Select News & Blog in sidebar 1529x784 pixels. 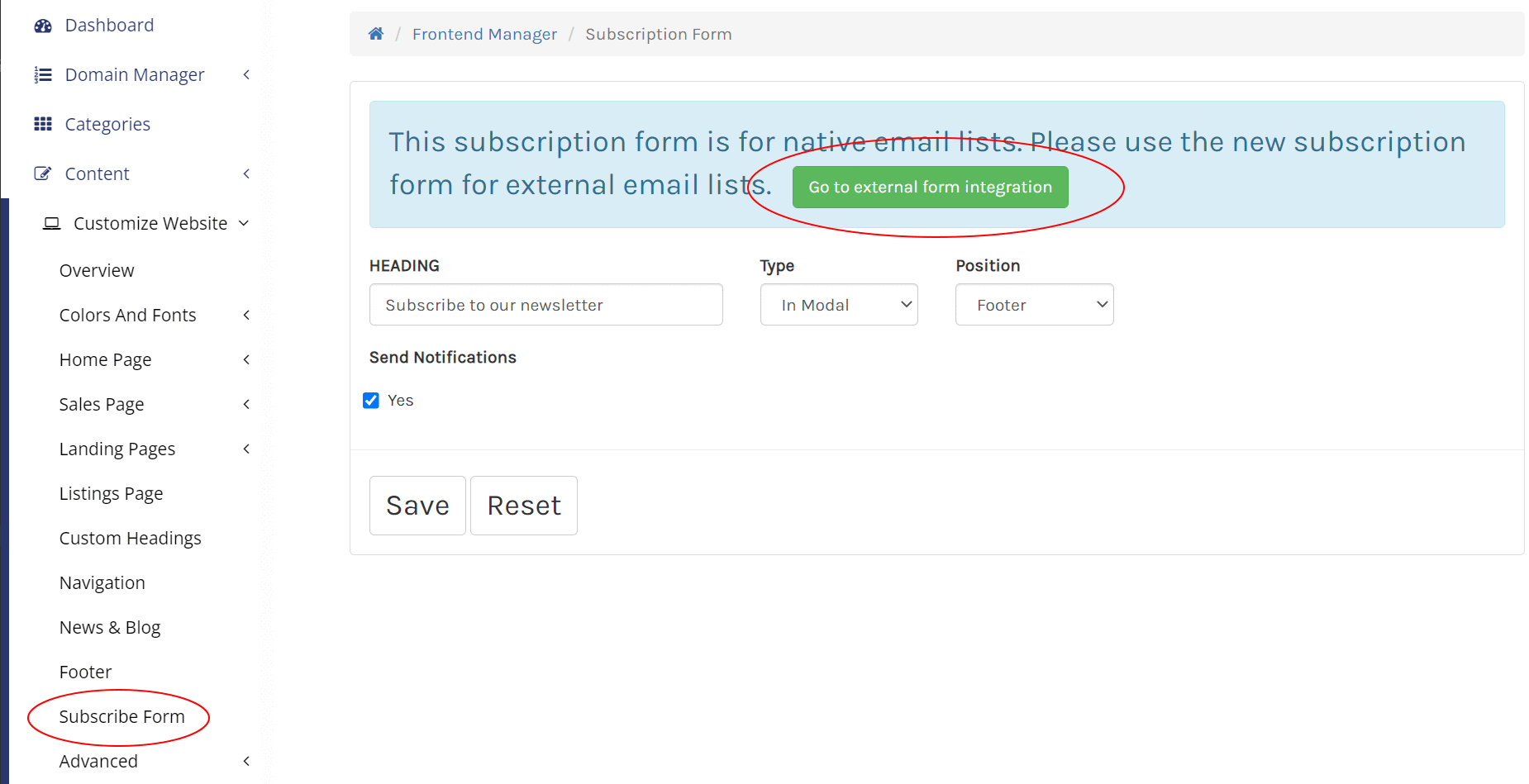coord(110,628)
